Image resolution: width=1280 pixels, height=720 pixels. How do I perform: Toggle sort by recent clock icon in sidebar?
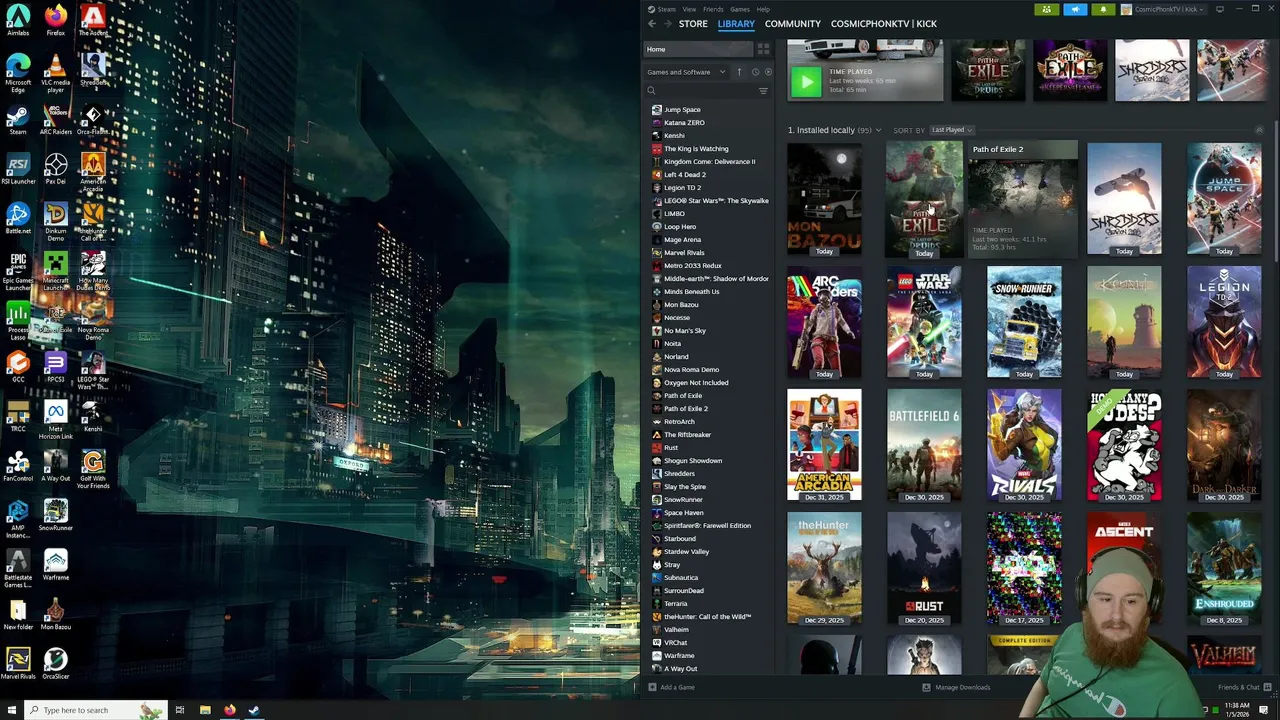(x=755, y=72)
